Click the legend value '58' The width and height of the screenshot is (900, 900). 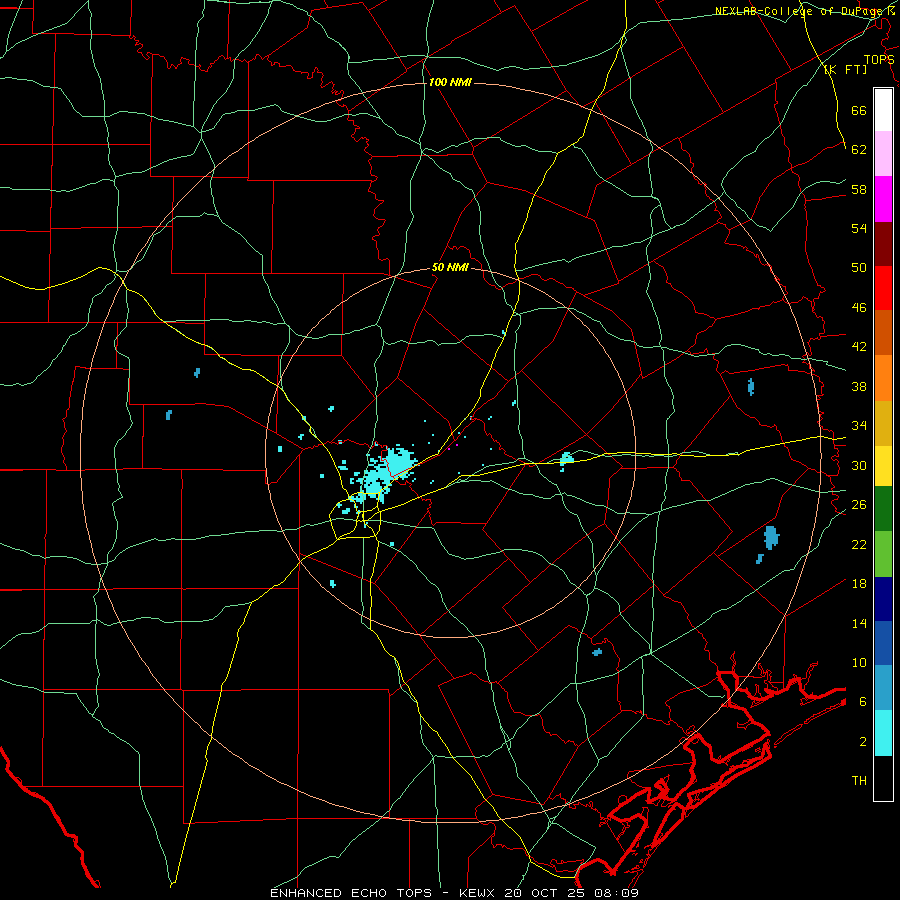click(x=859, y=189)
